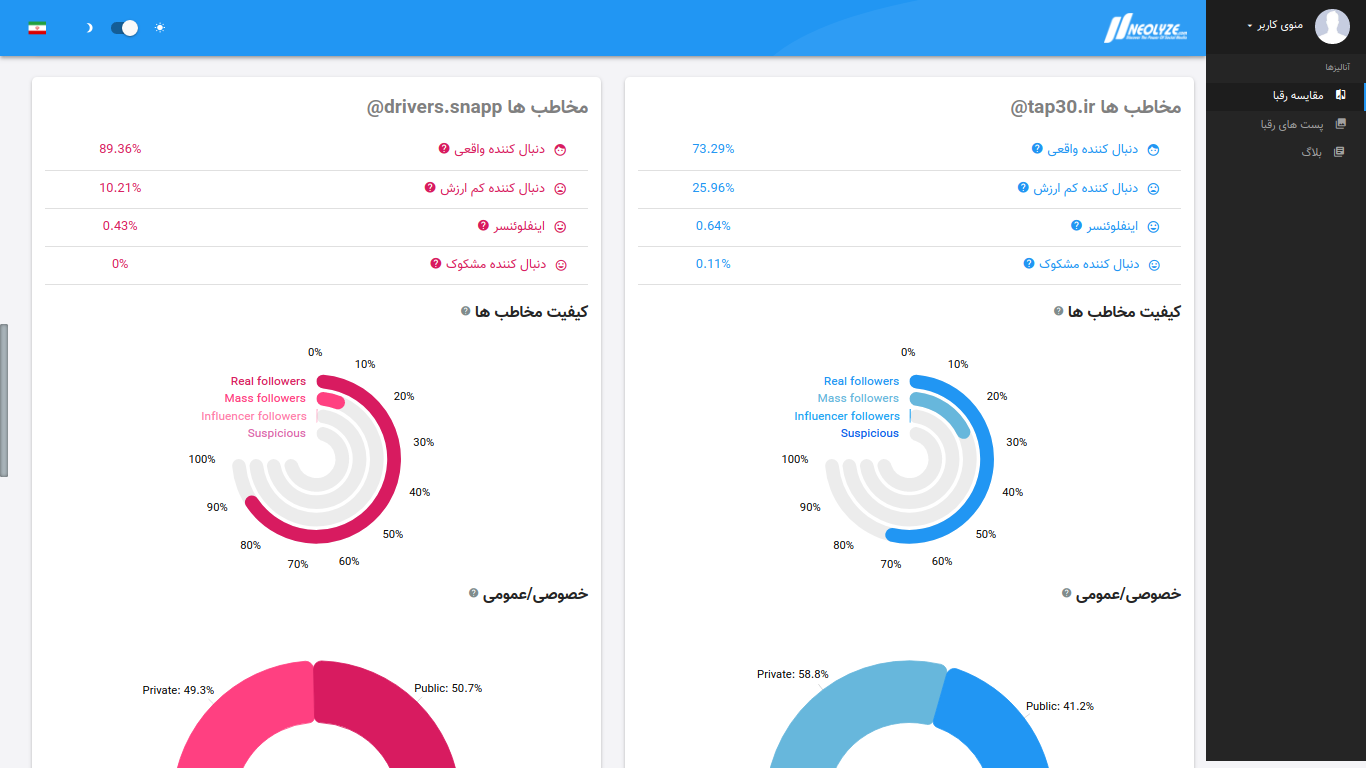Screen dimensions: 1366x768
Task: Click the face icon of tap30.ir influencer row
Action: pyautogui.click(x=1153, y=227)
